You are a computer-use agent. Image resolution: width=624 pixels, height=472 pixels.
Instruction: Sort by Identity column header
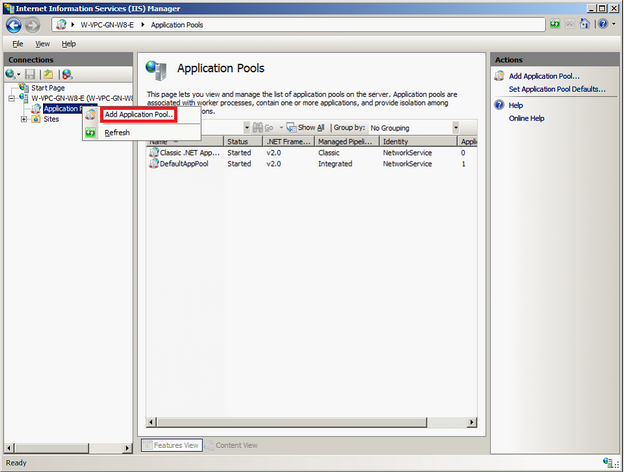pos(418,141)
